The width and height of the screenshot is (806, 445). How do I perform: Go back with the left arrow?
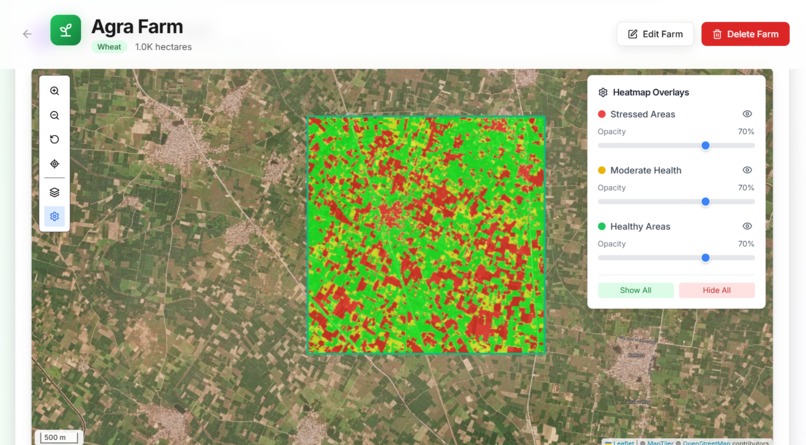pos(27,34)
